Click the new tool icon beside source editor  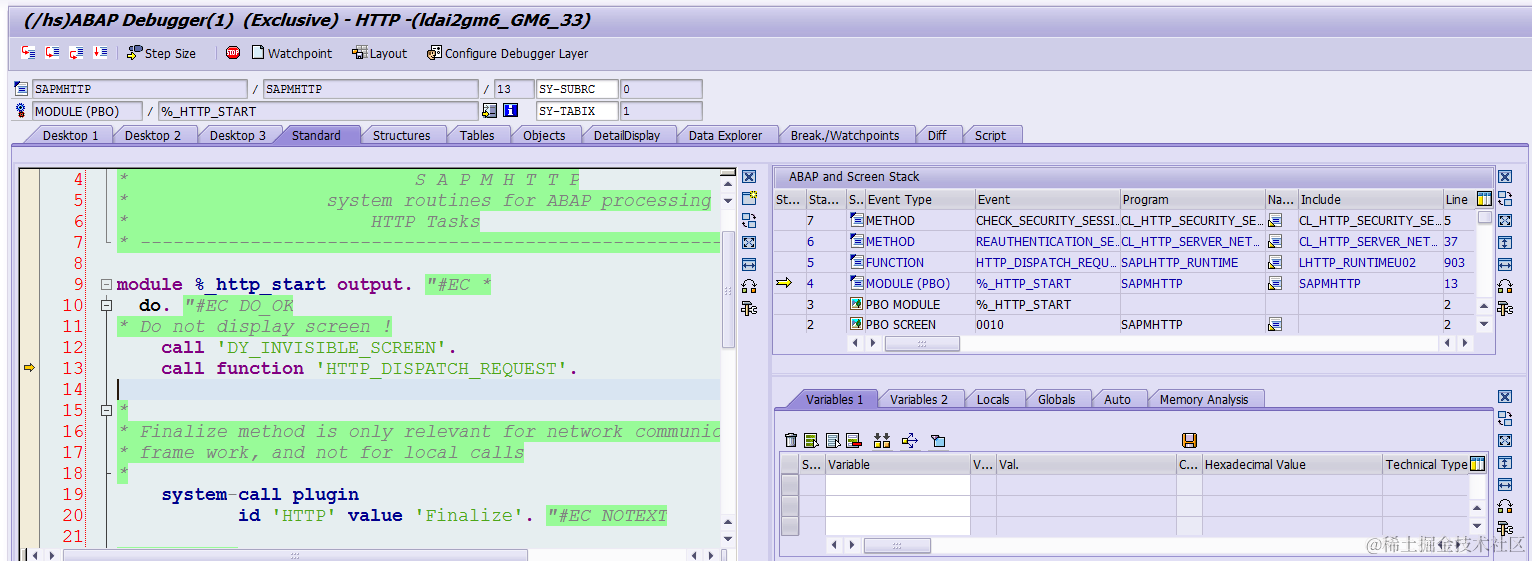[x=749, y=198]
